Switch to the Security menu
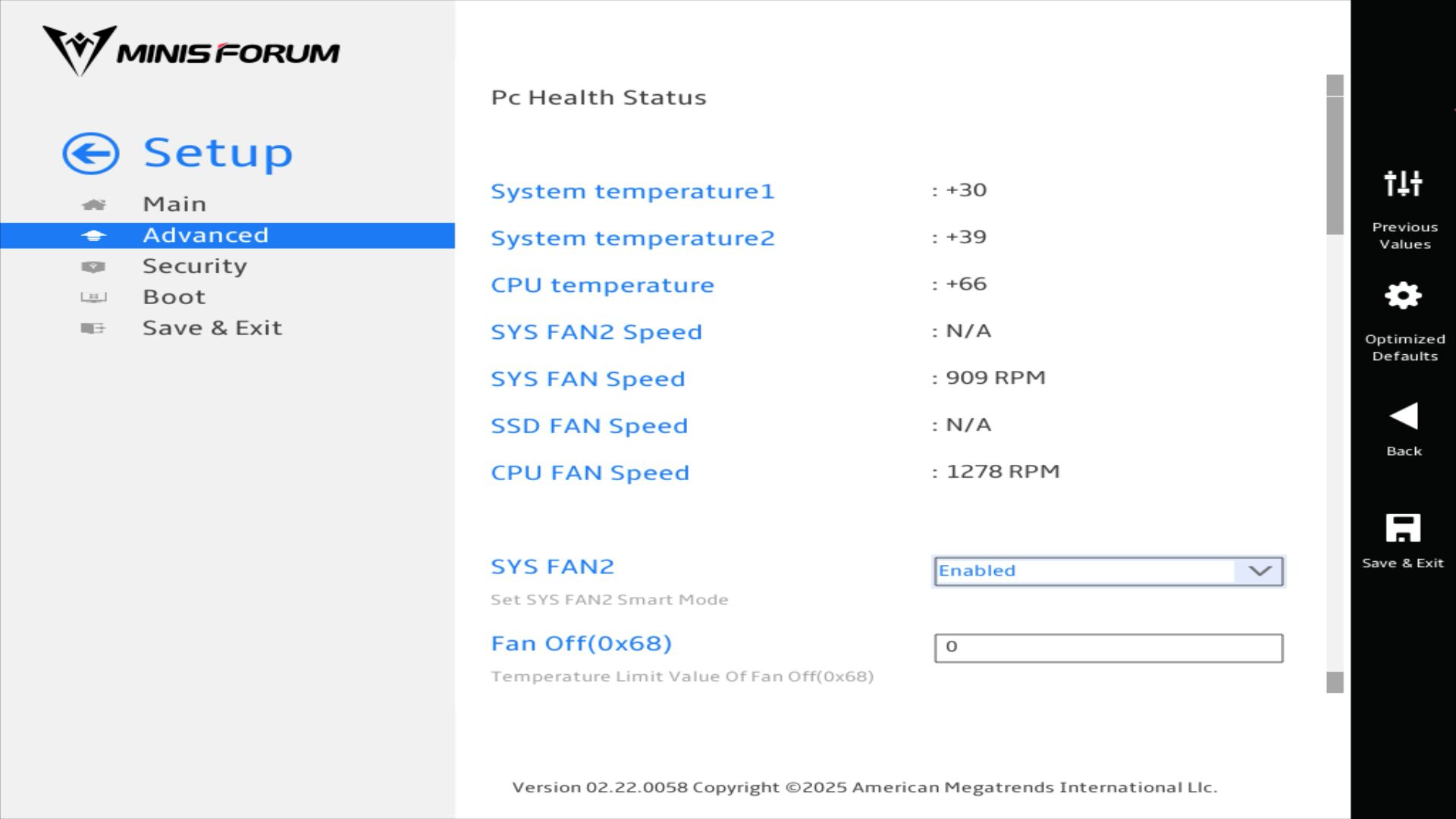1456x819 pixels. pyautogui.click(x=195, y=266)
